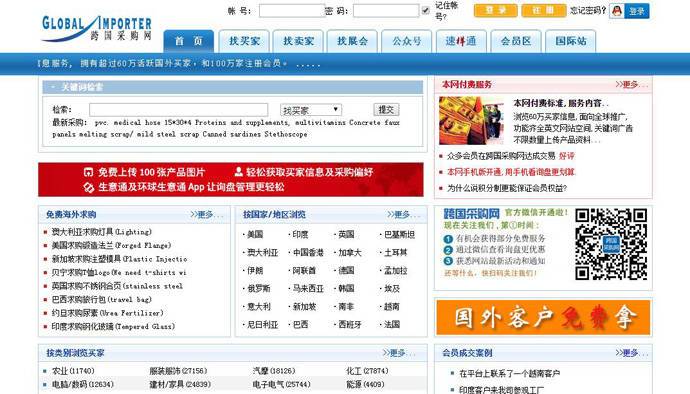Browse buyers from 法国

click(392, 325)
